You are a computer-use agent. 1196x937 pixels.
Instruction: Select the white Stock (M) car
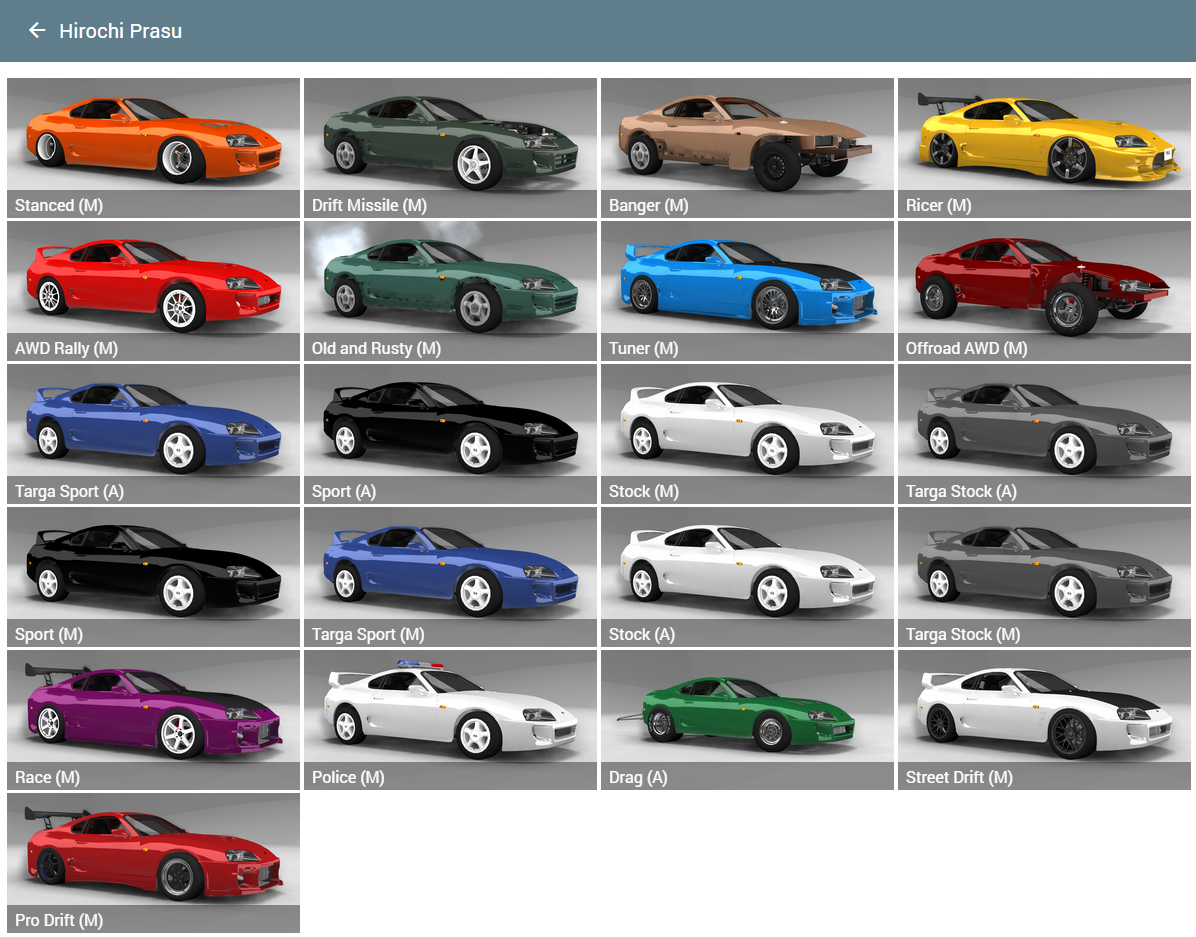pos(747,434)
